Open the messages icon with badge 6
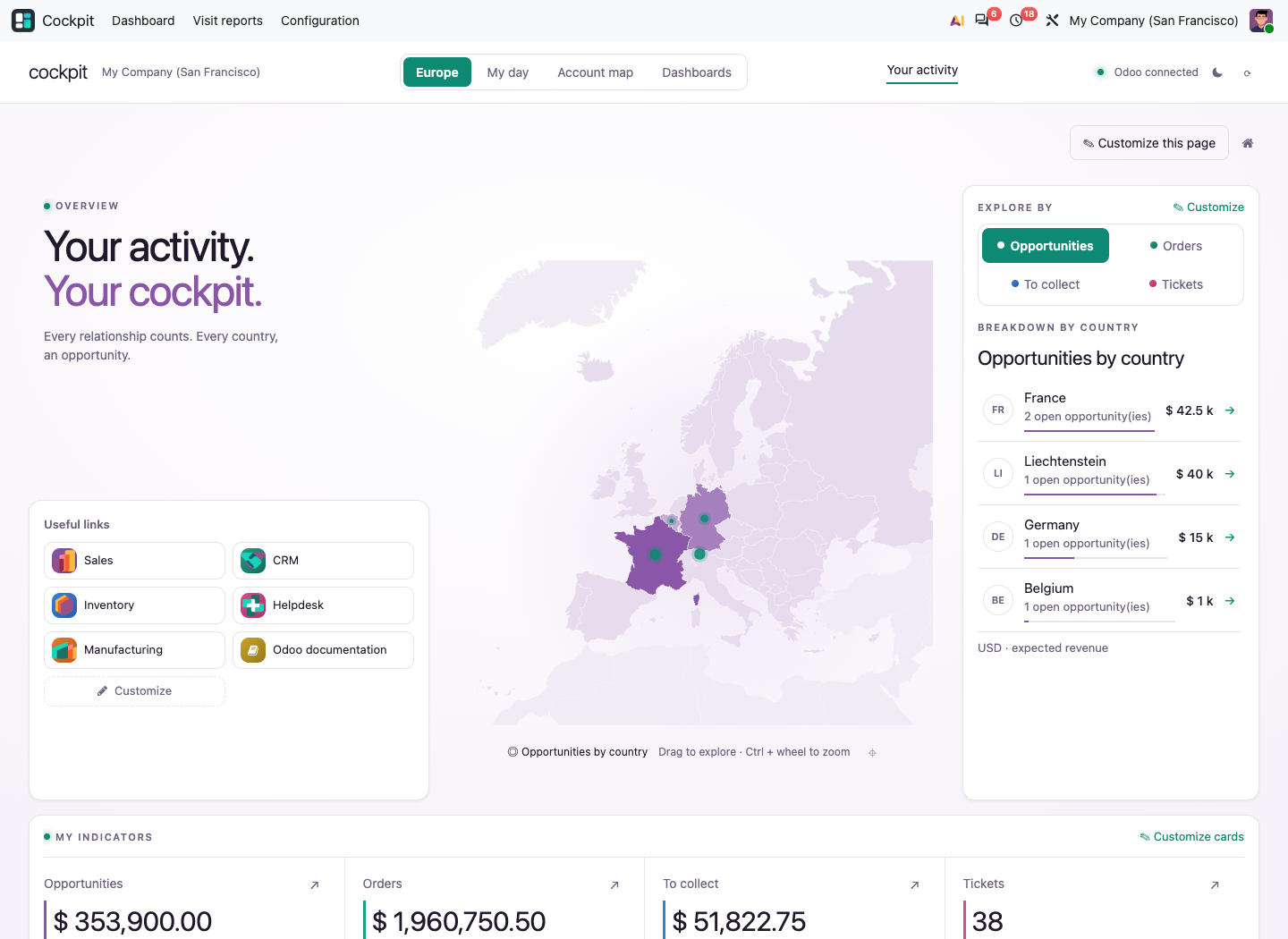1288x939 pixels. pyautogui.click(x=982, y=21)
